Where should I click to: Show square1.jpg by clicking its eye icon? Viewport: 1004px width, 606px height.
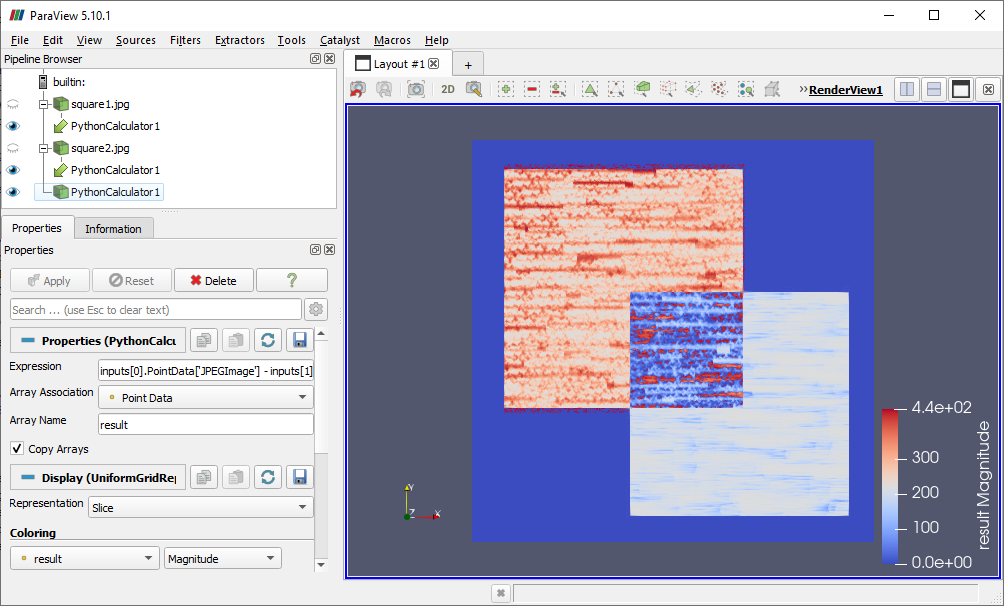tap(12, 104)
